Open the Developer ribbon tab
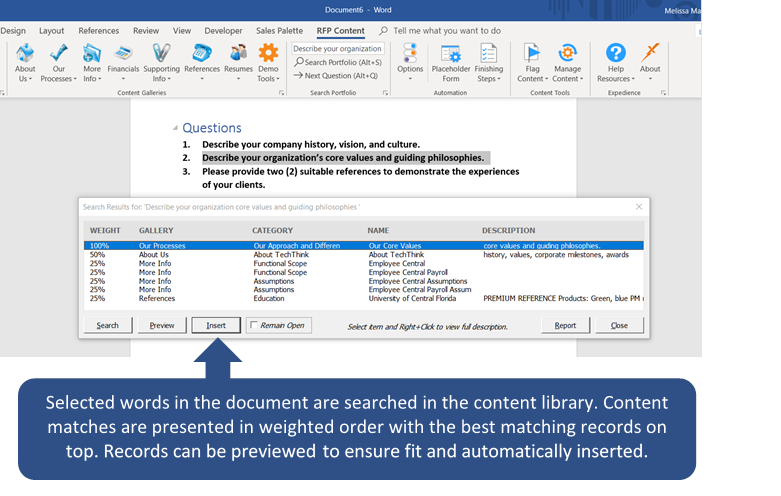Screen dimensions: 781x496 click(223, 31)
